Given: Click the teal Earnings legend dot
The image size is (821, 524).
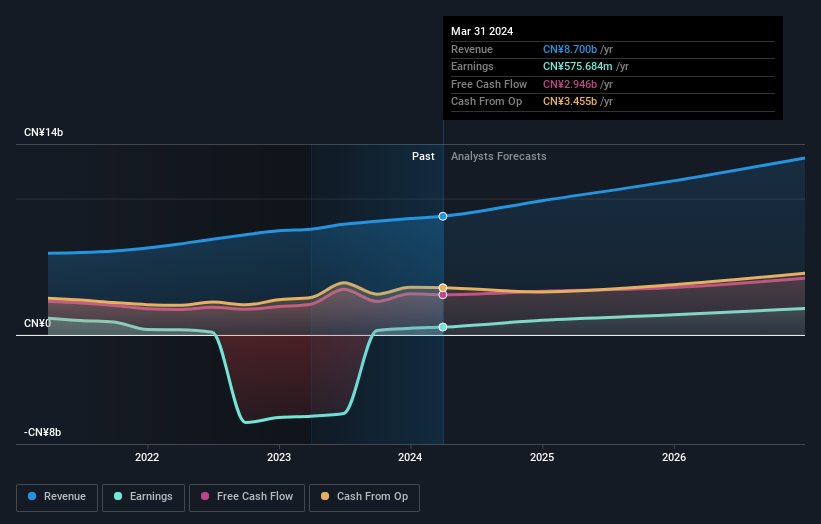Looking at the screenshot, I should pos(118,496).
